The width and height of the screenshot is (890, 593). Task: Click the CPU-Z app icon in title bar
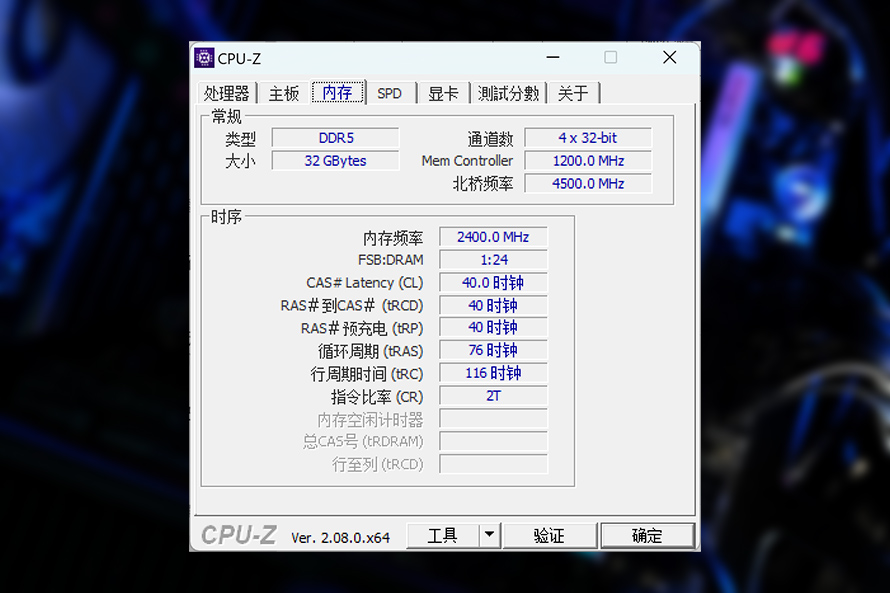point(204,58)
